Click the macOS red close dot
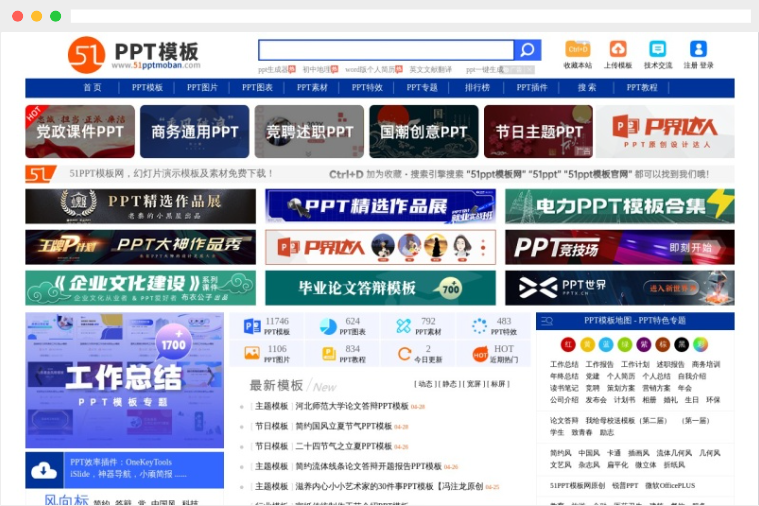The width and height of the screenshot is (759, 506). [17, 16]
